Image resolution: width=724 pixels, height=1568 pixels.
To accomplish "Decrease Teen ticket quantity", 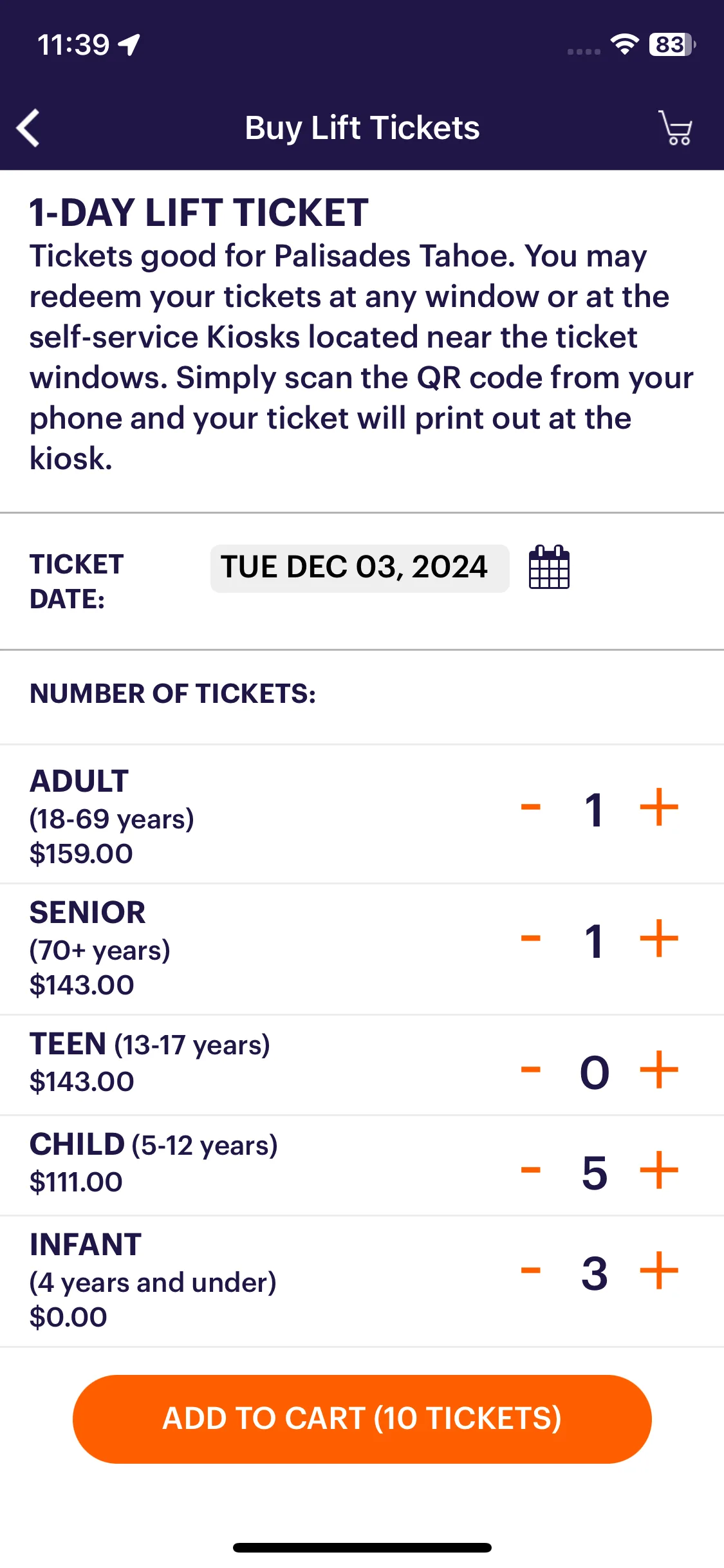I will [x=530, y=1070].
